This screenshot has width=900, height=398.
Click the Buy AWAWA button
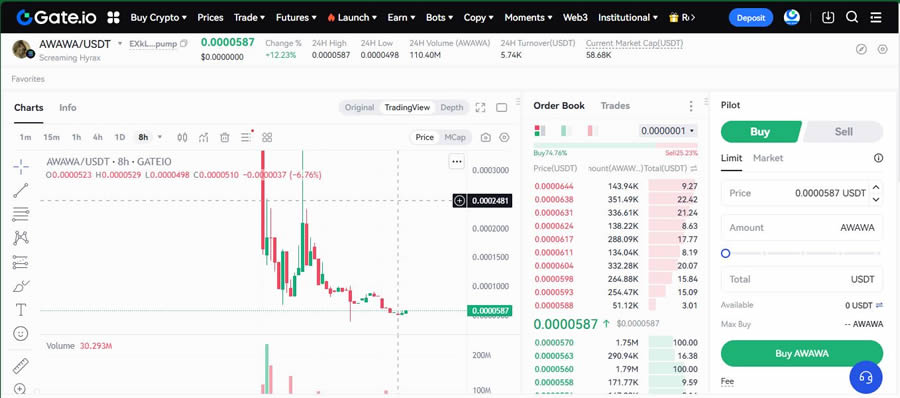[x=802, y=353]
